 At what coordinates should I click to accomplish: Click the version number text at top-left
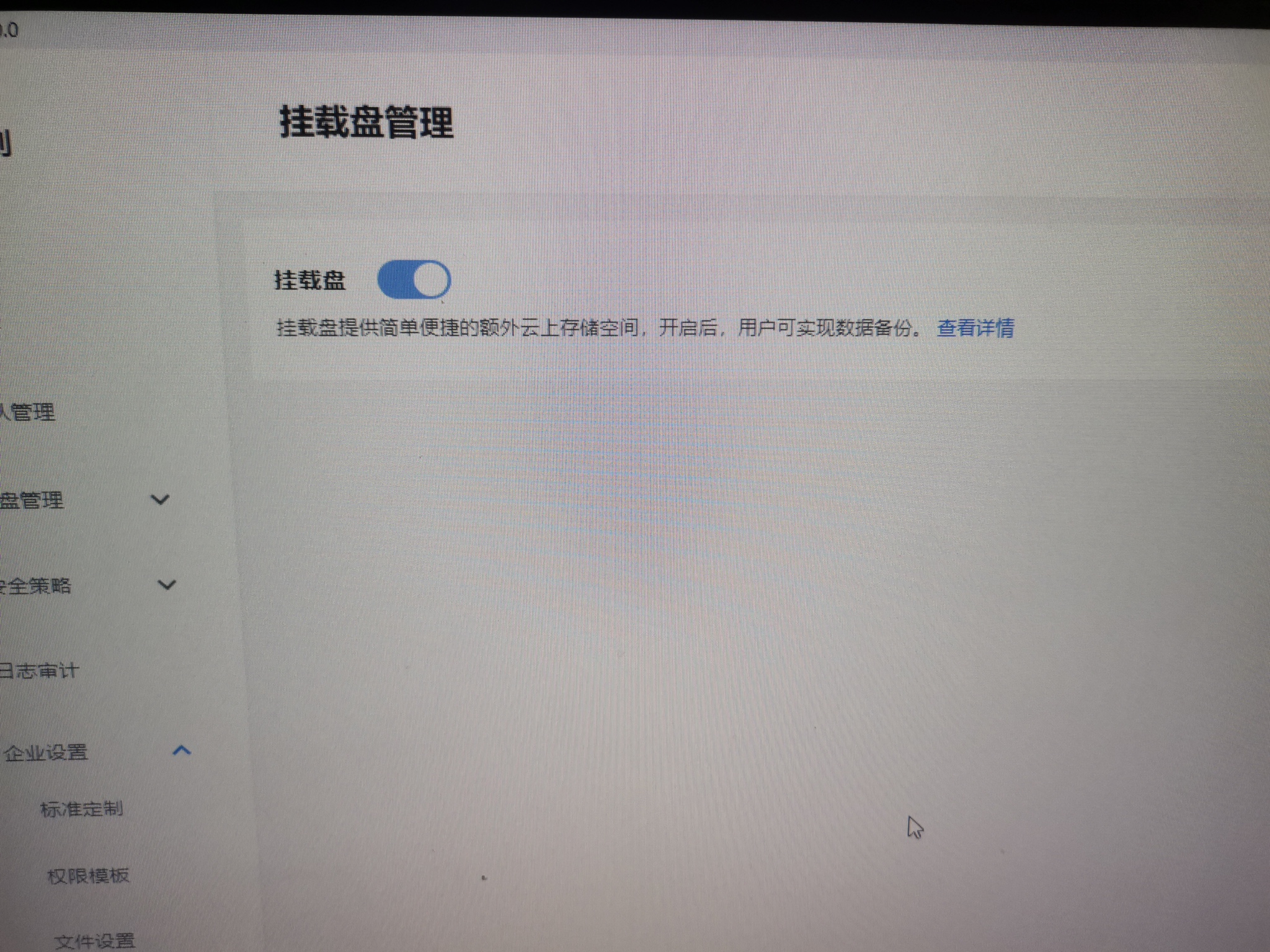point(9,30)
